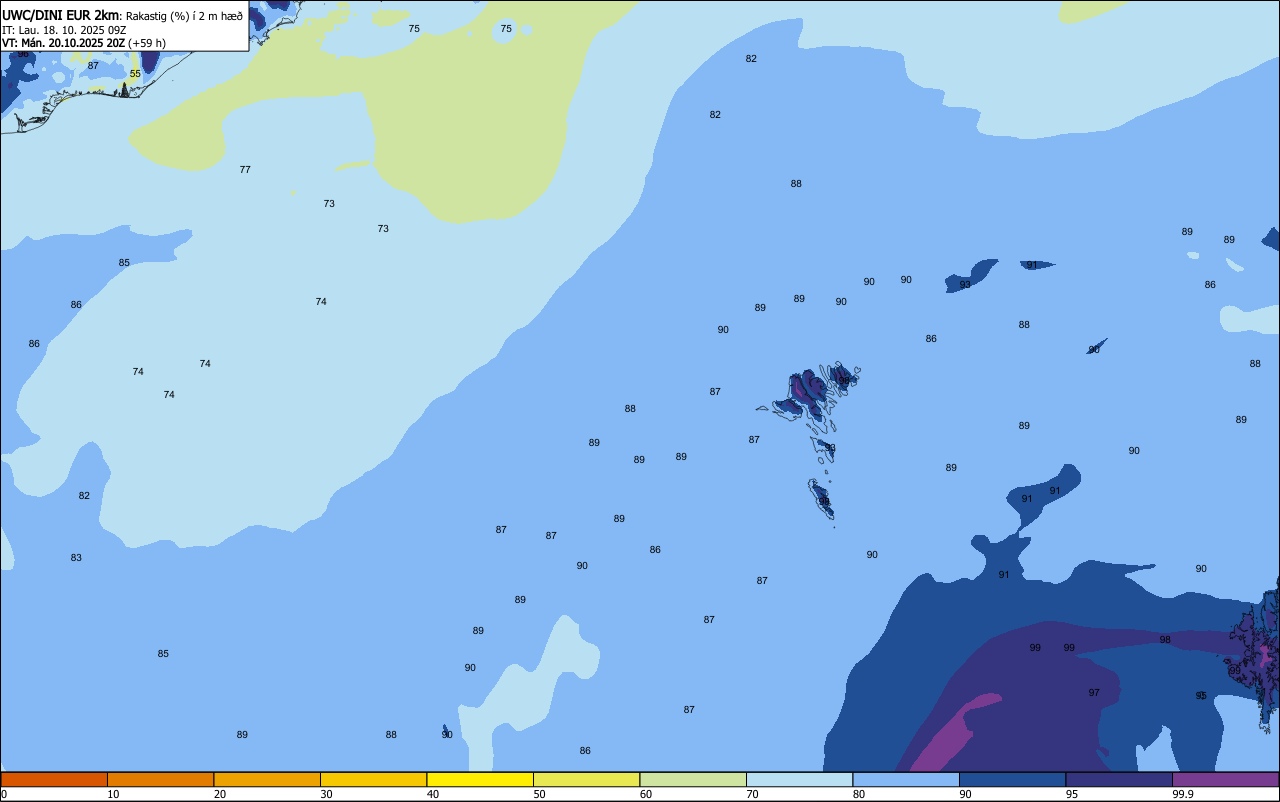
Task: Click the 'IT: Lau. 18. 10. 2025 09Z' line
Action: [x=64, y=30]
